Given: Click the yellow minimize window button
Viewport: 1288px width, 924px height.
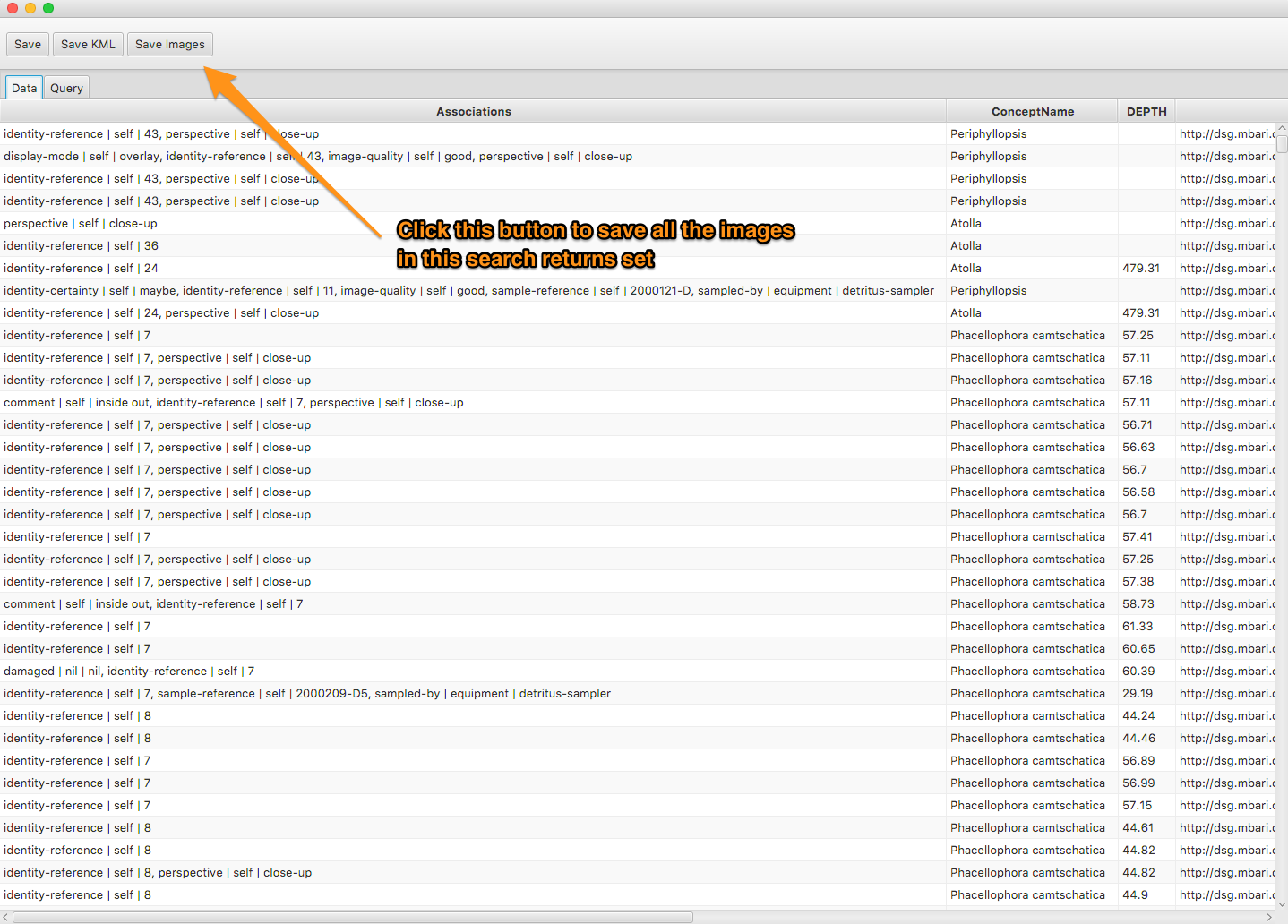Looking at the screenshot, I should click(x=30, y=8).
